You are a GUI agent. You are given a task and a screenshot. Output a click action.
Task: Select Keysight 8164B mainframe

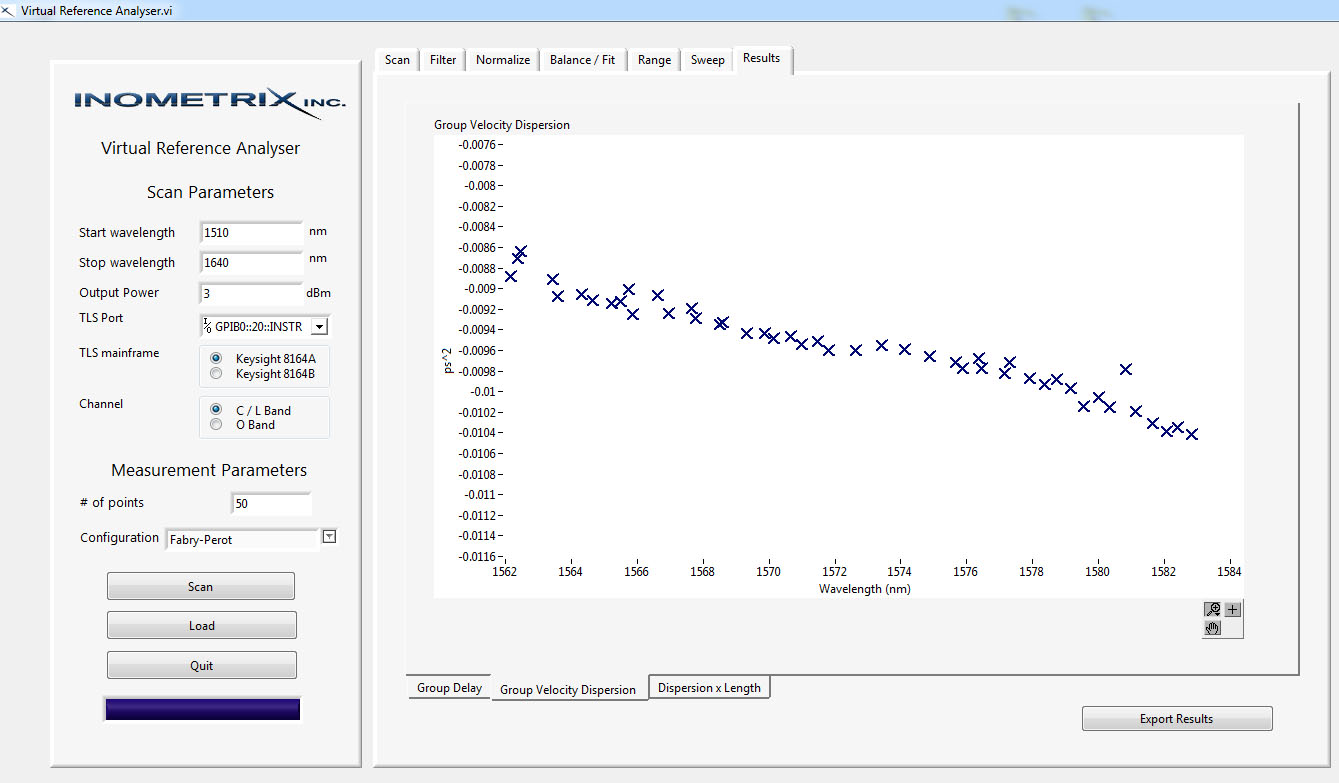coord(216,374)
